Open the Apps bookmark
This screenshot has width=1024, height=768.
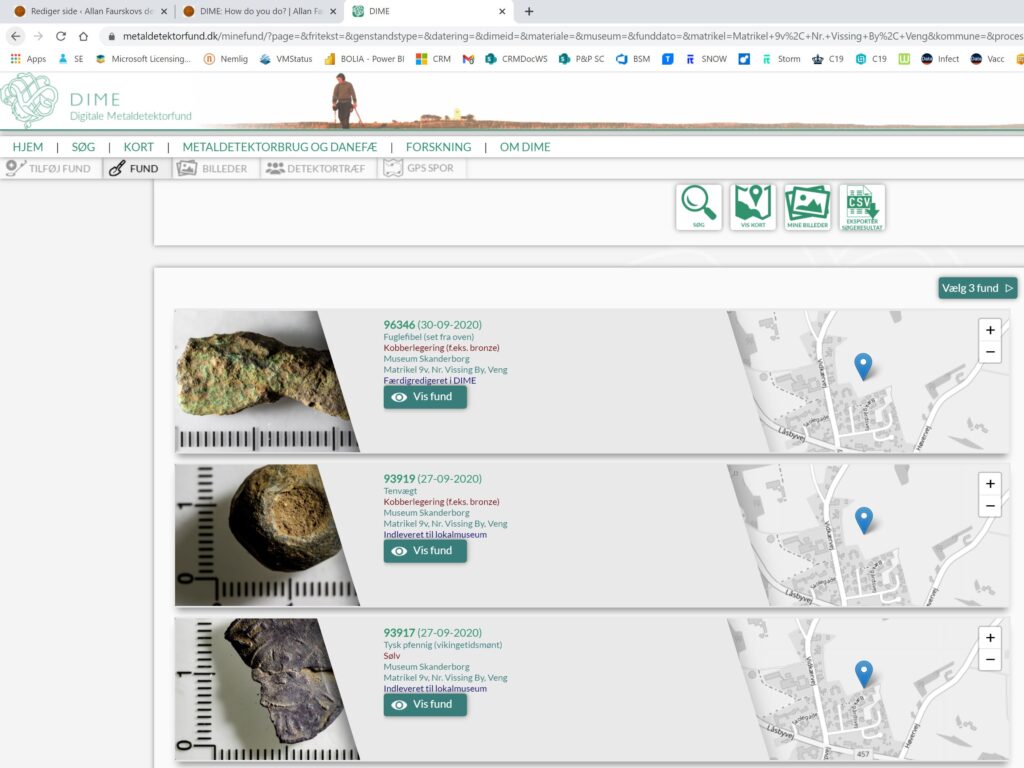tap(28, 59)
